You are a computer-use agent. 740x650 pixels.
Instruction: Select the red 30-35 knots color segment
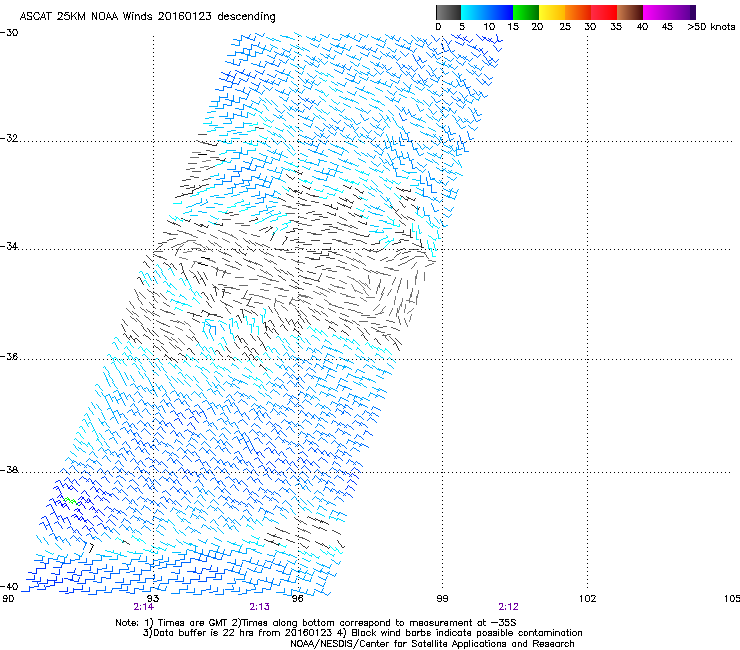604,12
